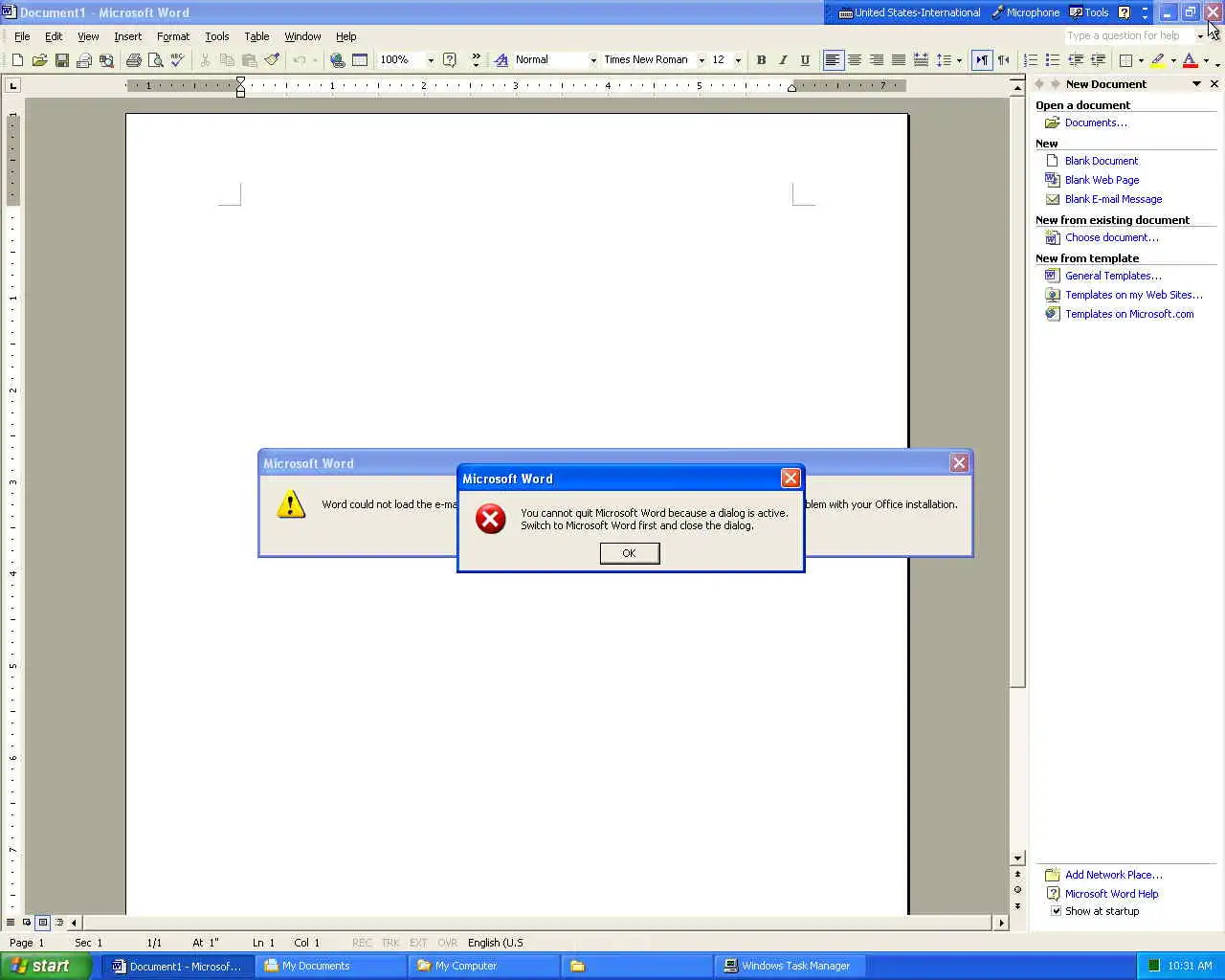Open the Zoom 100% dropdown

431,60
